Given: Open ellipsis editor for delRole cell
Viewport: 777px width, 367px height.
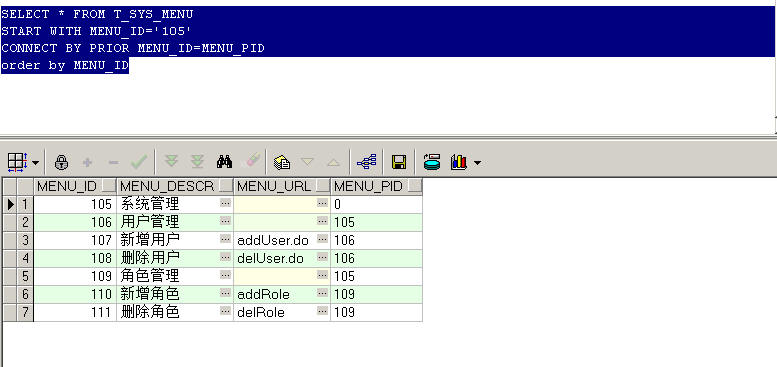Looking at the screenshot, I should click(x=323, y=311).
